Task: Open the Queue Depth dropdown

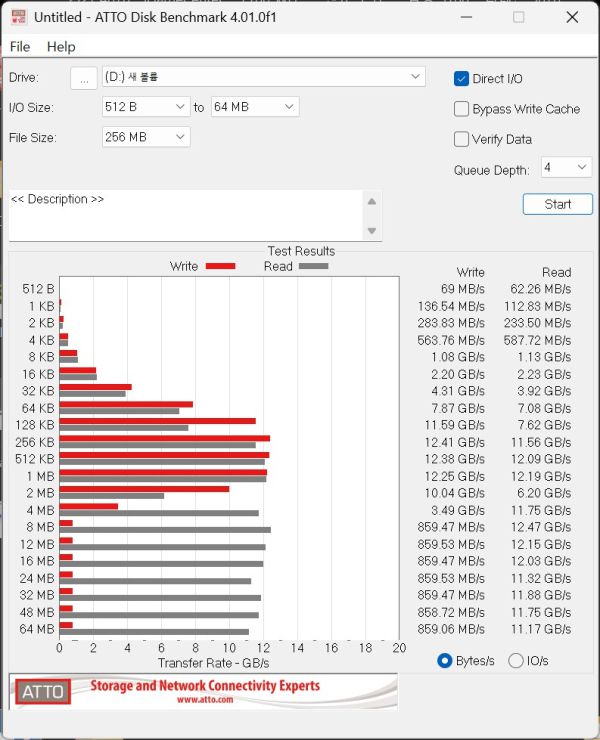Action: pos(566,168)
